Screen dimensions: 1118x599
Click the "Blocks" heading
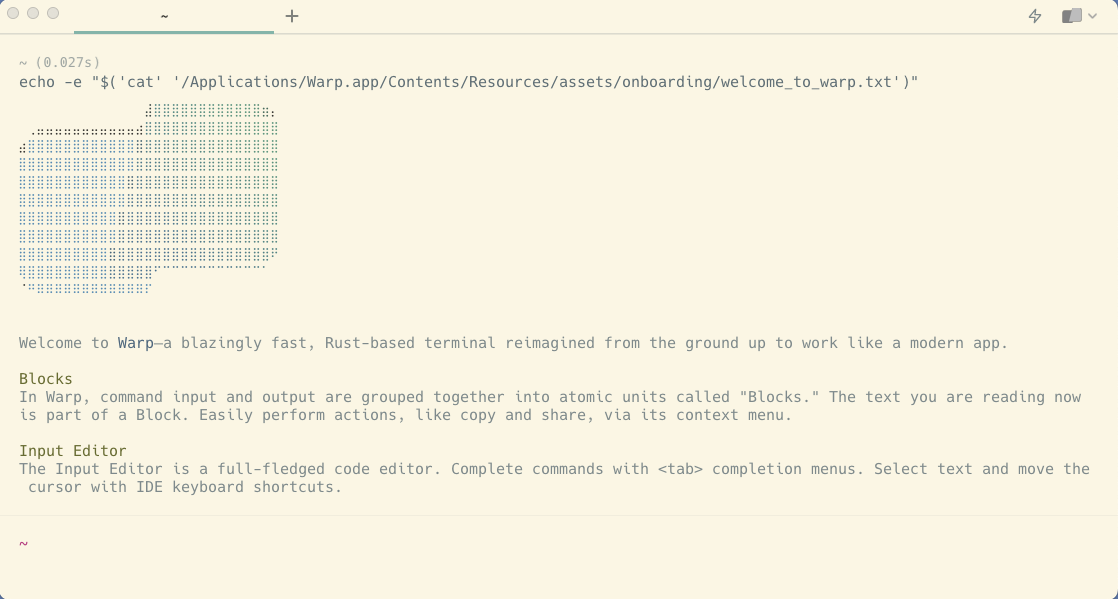(x=46, y=379)
